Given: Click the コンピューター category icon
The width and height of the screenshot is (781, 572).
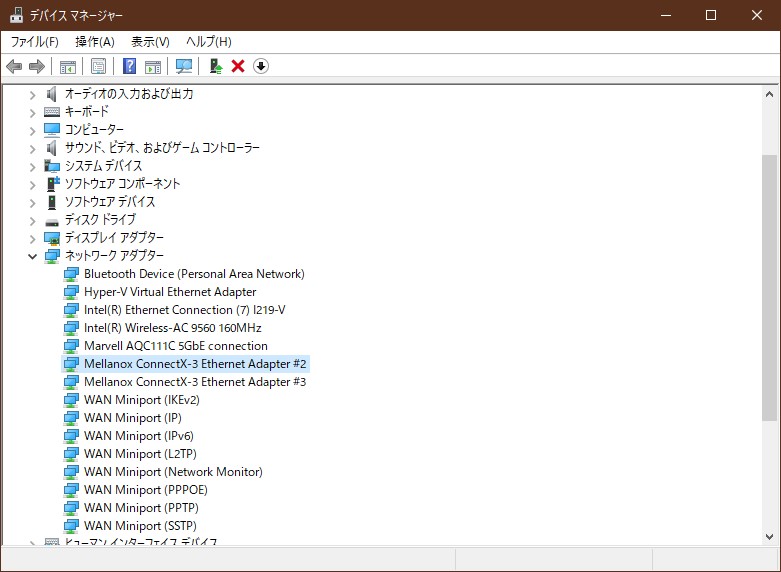Looking at the screenshot, I should (x=52, y=130).
